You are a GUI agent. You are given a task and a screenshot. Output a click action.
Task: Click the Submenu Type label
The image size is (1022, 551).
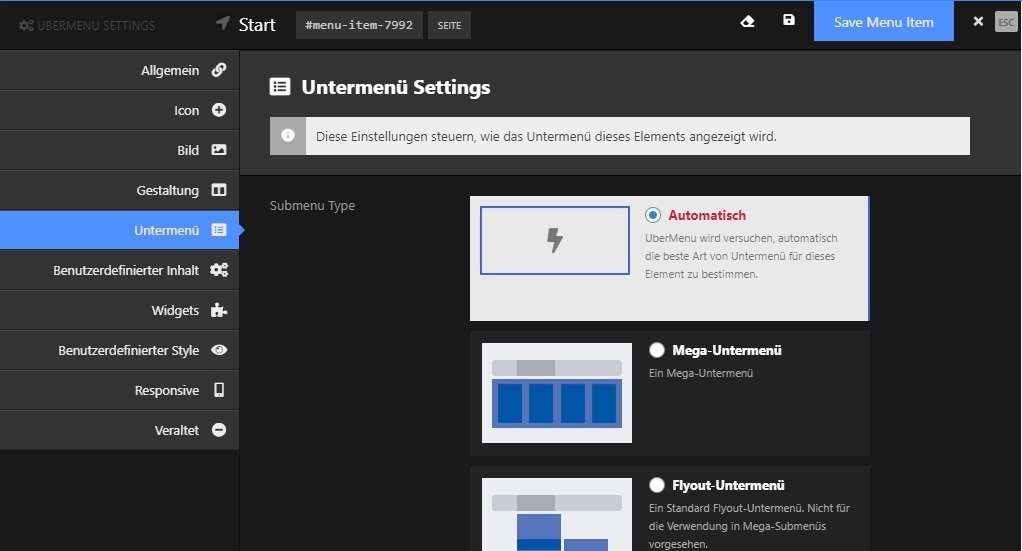coord(312,205)
